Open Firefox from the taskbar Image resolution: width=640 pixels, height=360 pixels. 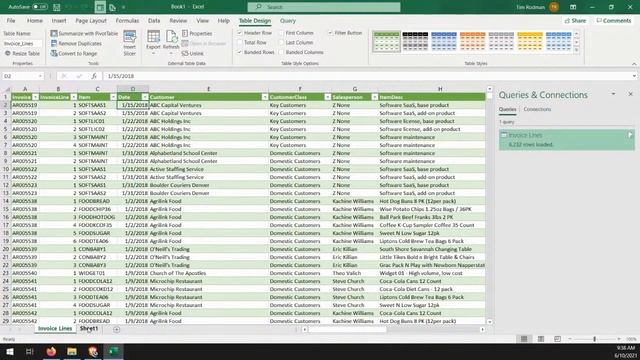click(x=51, y=351)
